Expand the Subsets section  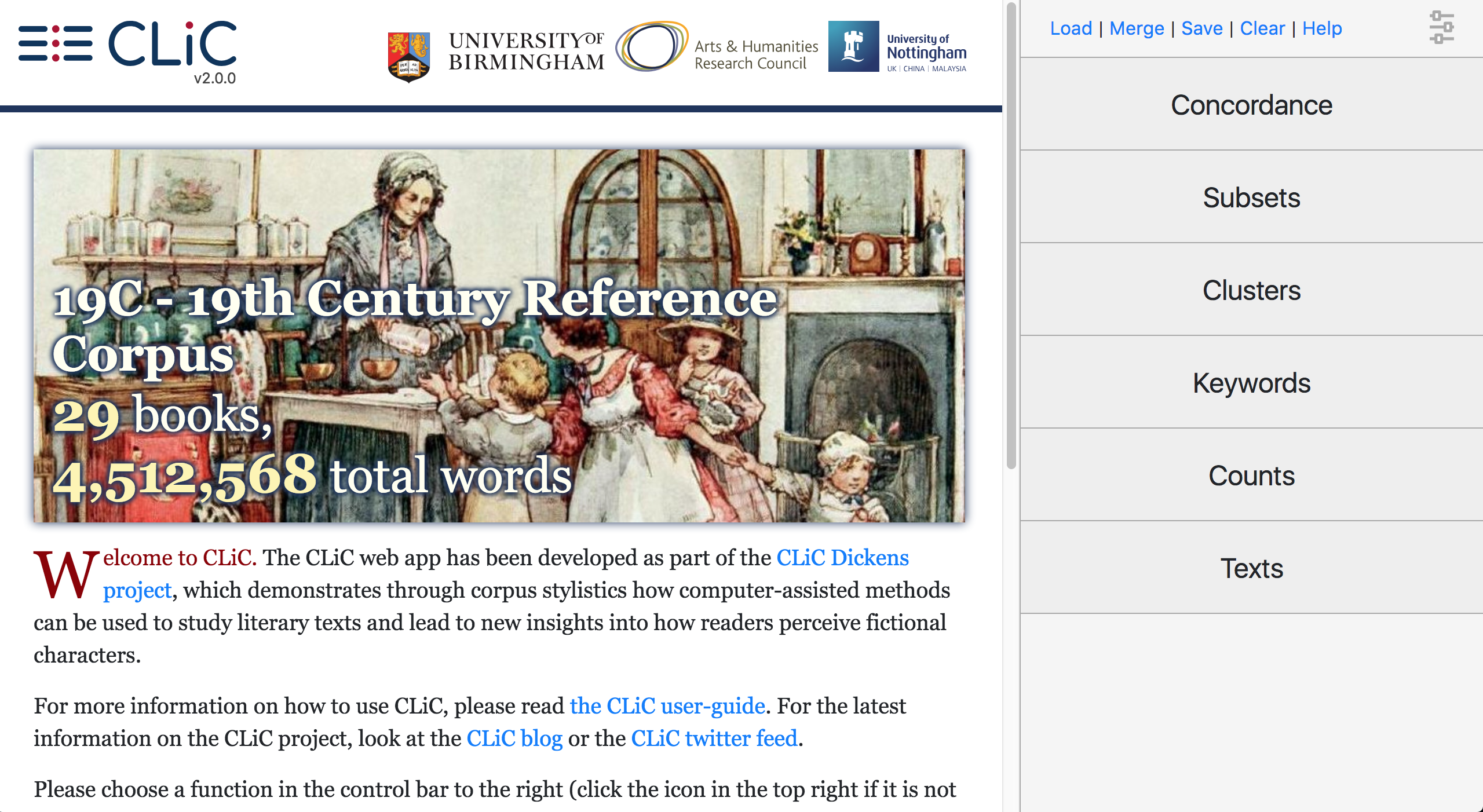(x=1251, y=197)
